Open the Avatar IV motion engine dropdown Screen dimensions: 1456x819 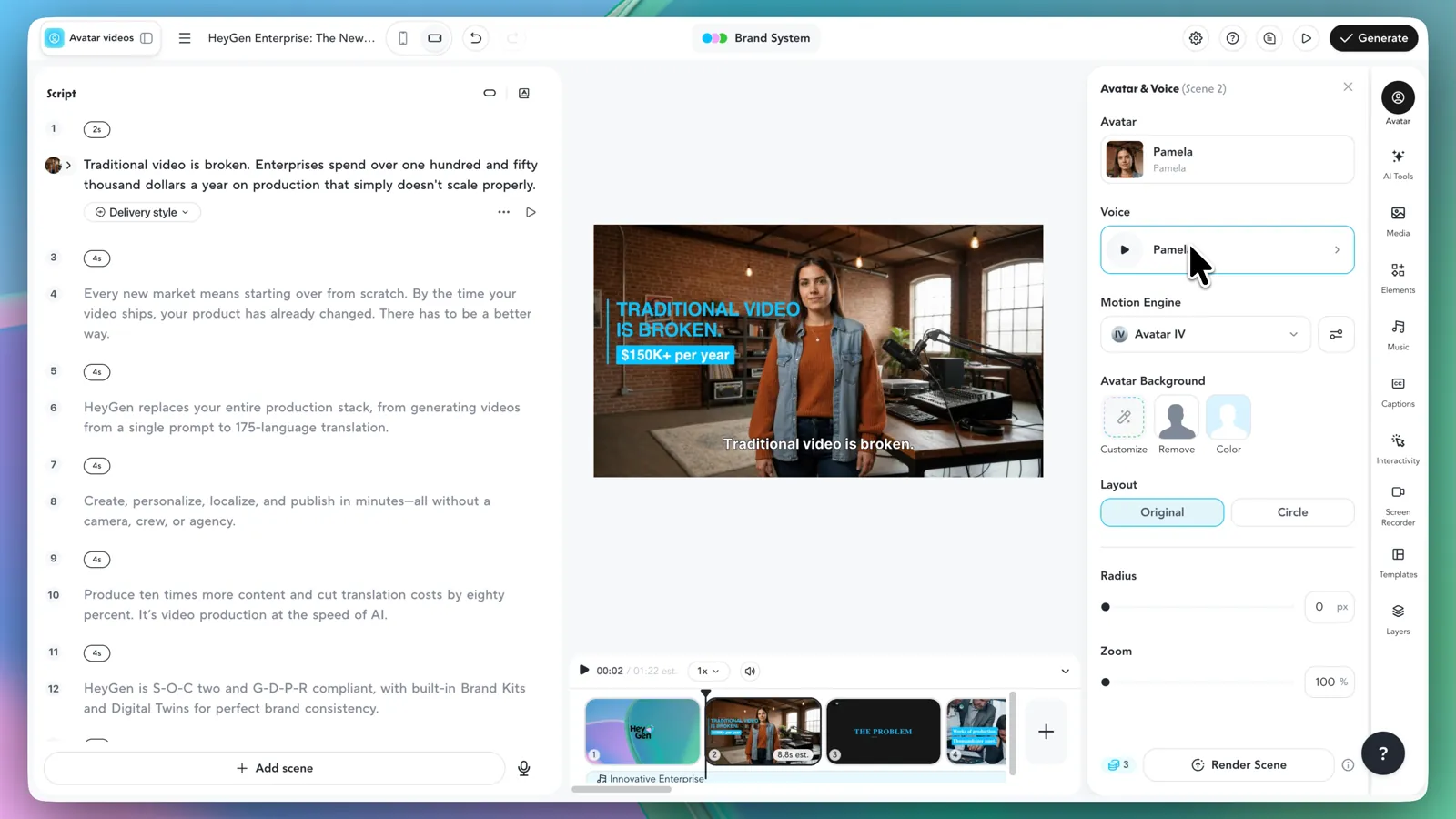(x=1205, y=334)
